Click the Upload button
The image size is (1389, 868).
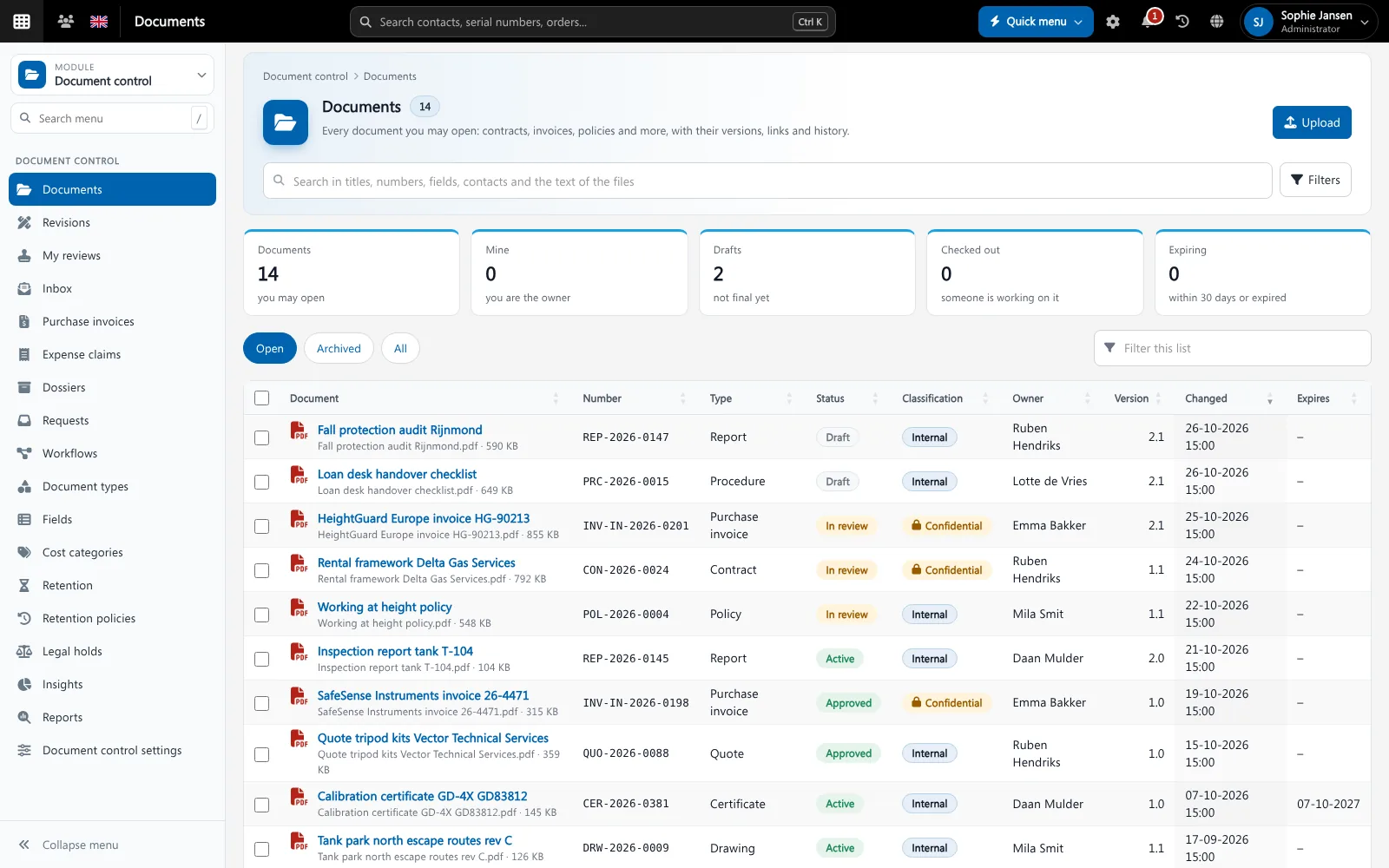pyautogui.click(x=1312, y=122)
